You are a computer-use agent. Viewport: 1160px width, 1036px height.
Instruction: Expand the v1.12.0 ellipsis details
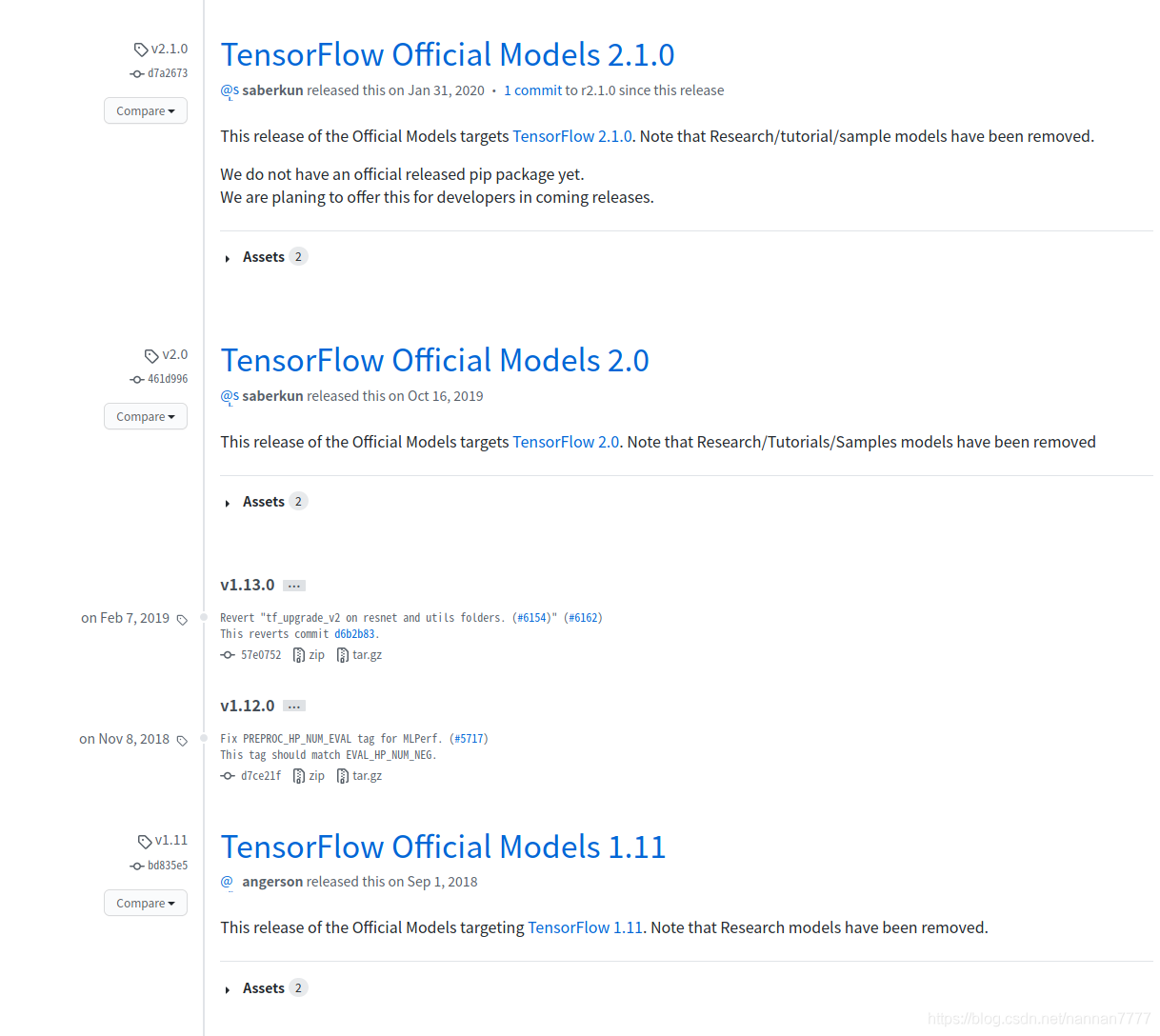click(294, 707)
